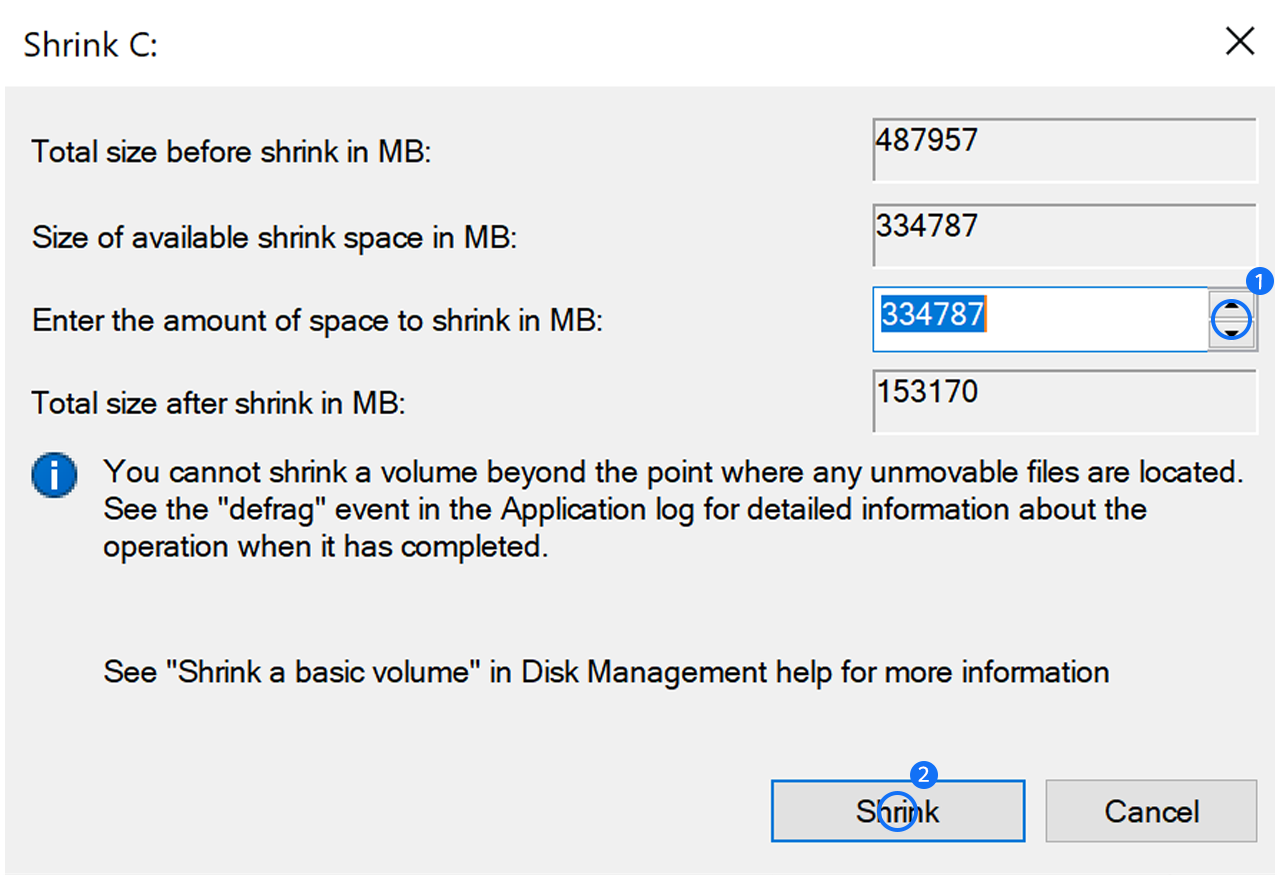Click the blue number 2 annotation badge
Screen dimensions: 1280x875
click(x=923, y=775)
